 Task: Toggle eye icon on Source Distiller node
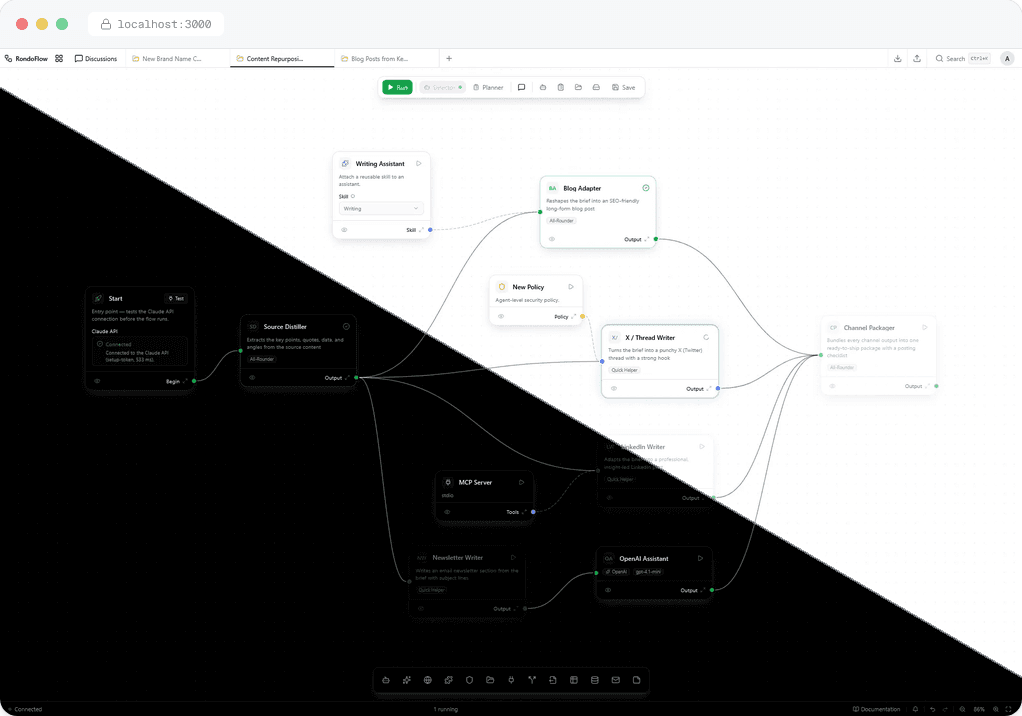[252, 378]
